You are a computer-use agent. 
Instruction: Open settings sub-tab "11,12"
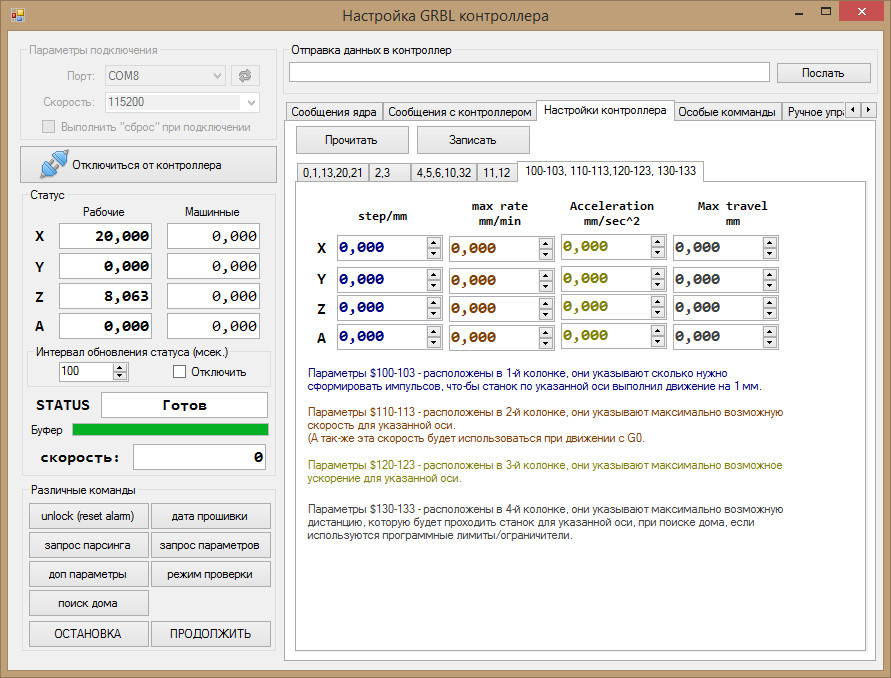497,173
